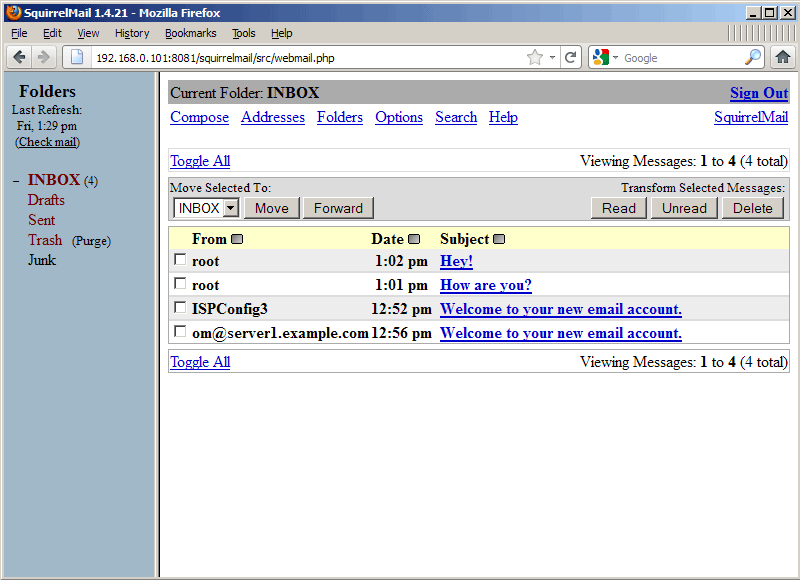Click the Reload page icon

[570, 57]
